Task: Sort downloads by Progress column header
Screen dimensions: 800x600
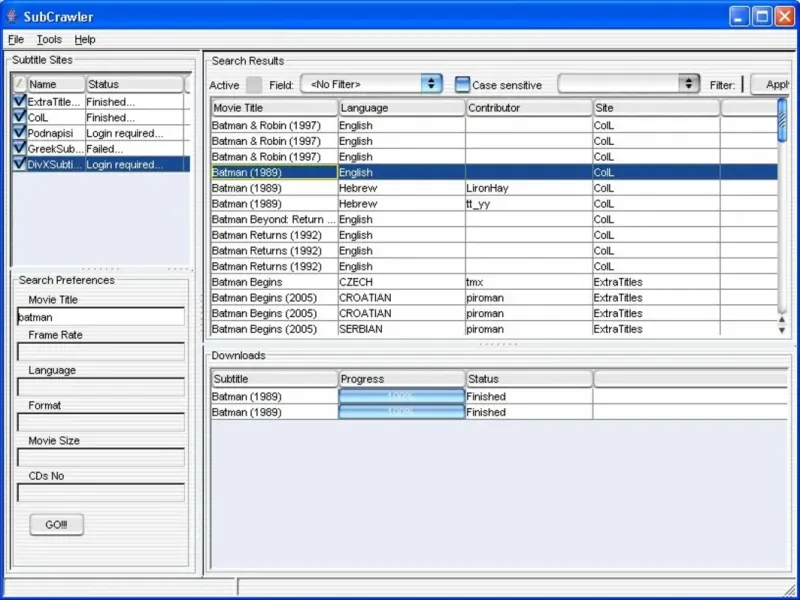Action: point(402,379)
